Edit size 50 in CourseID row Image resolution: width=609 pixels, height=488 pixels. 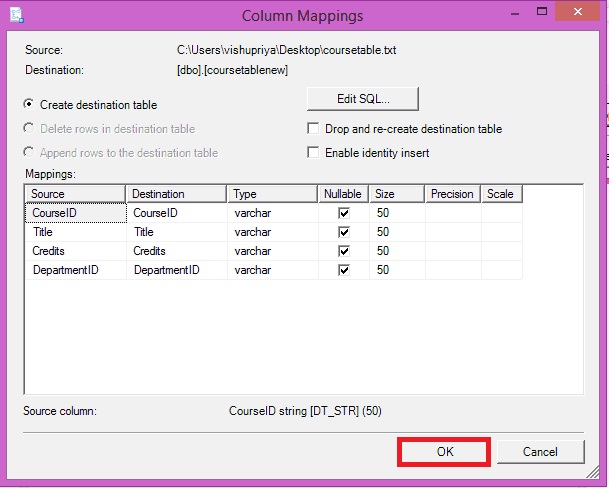pos(397,213)
